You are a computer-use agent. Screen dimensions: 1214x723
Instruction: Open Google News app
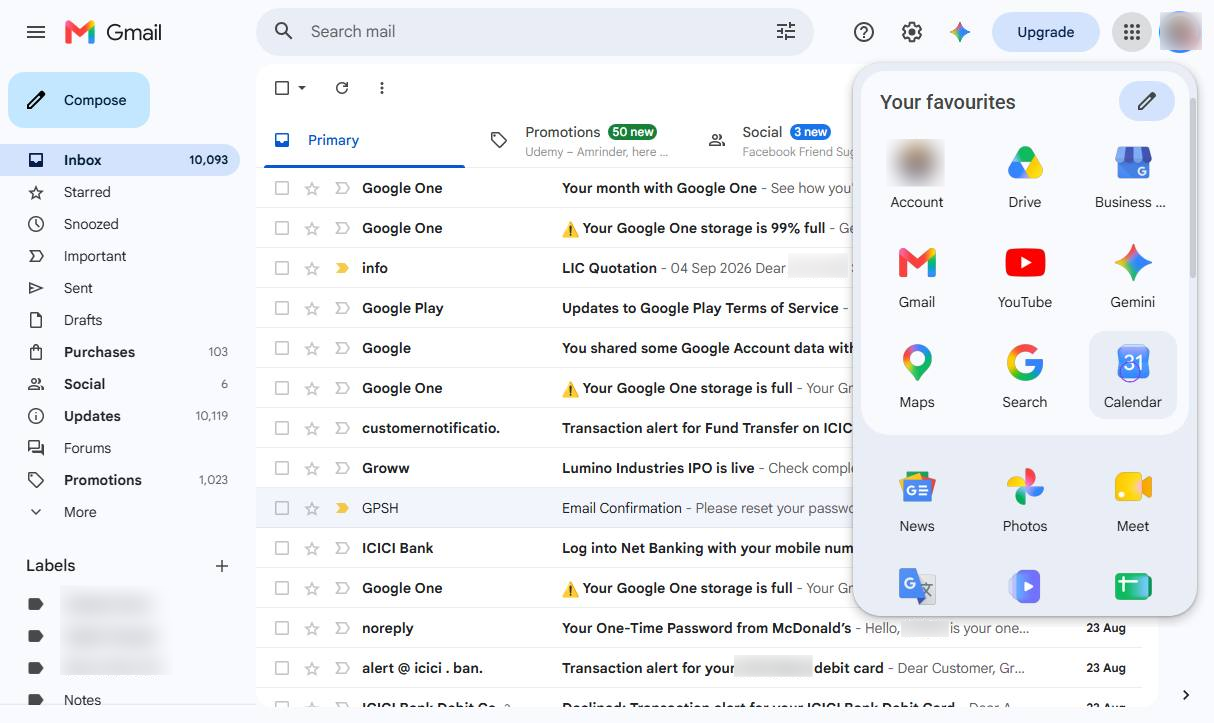[x=916, y=499]
